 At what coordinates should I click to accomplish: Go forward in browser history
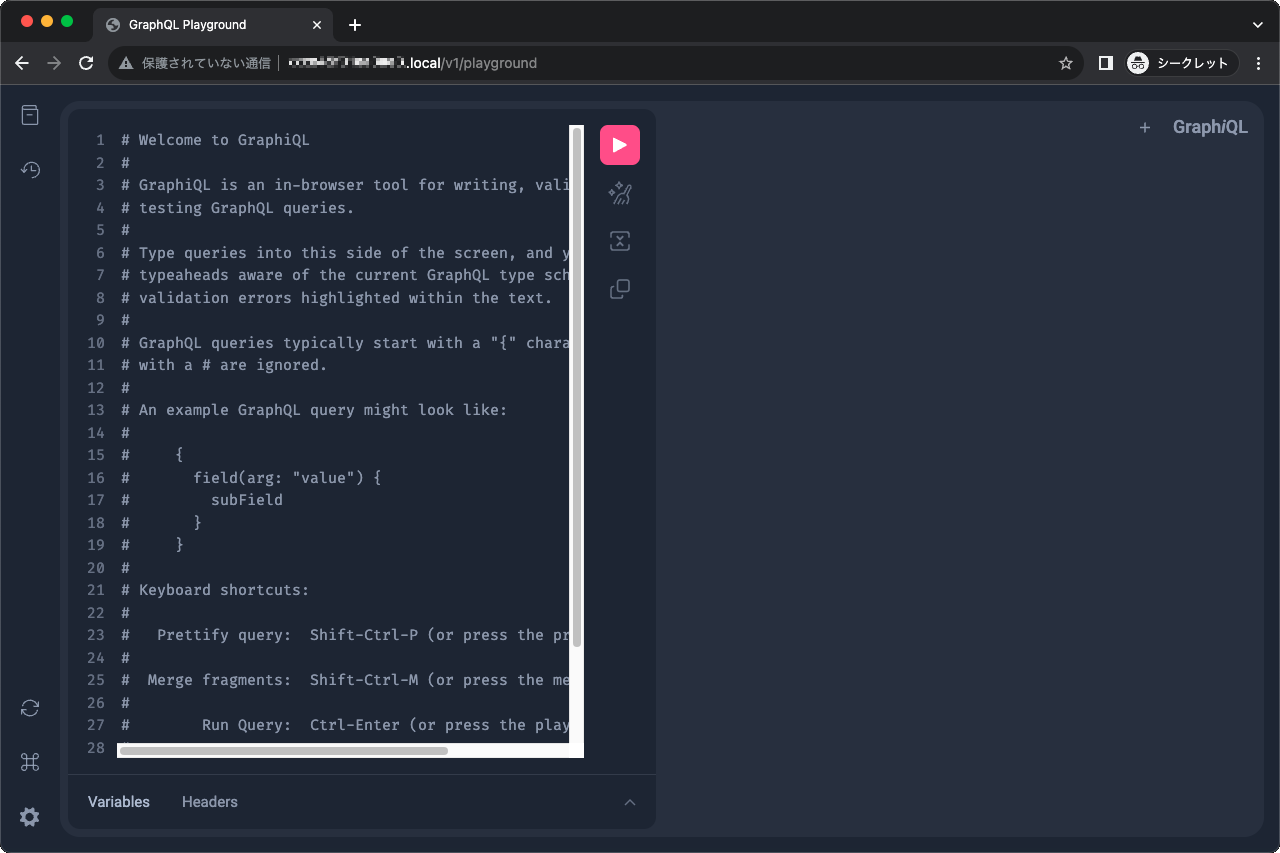(x=54, y=63)
